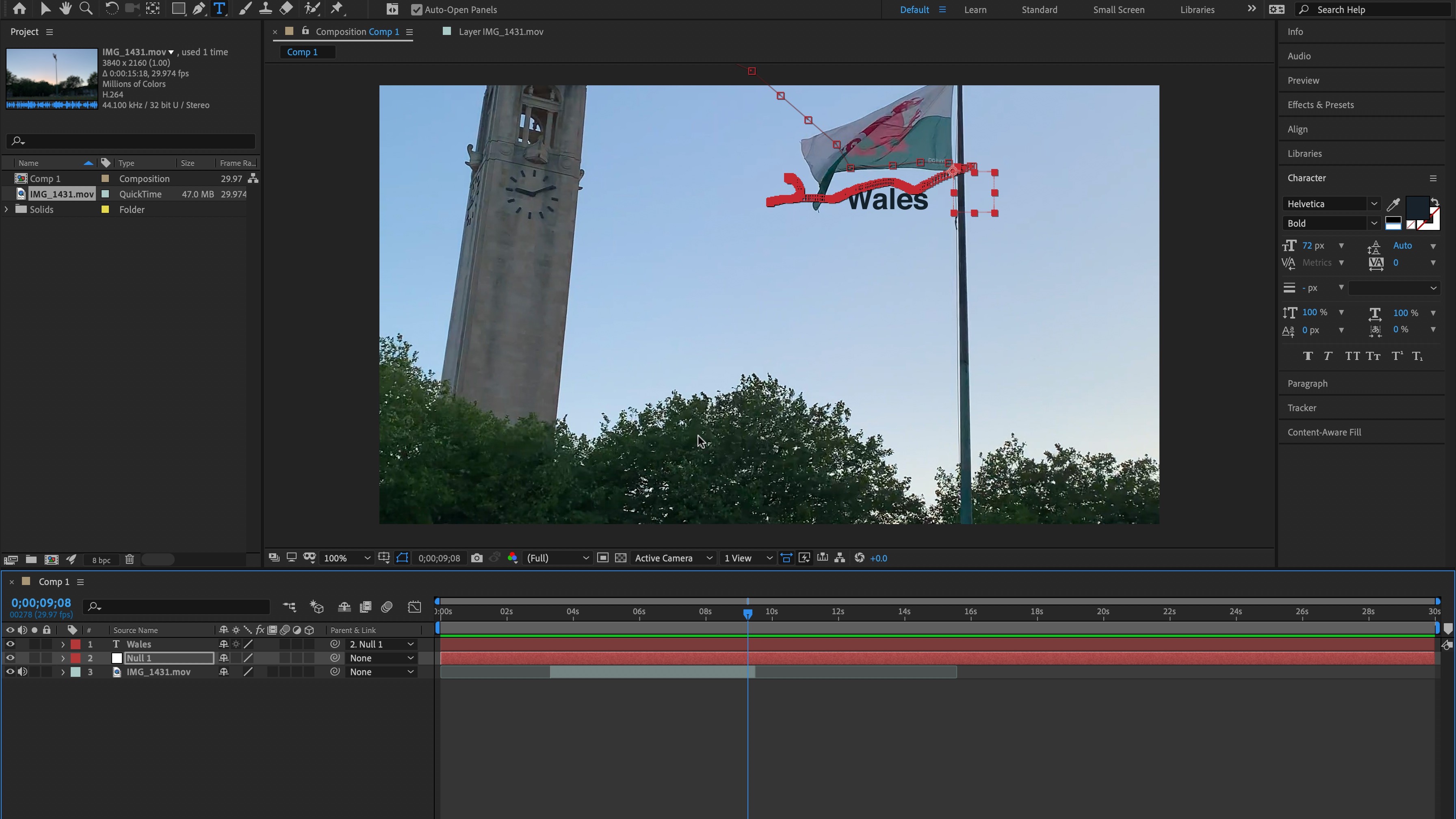The height and width of the screenshot is (819, 1456).
Task: Click the Brush tool icon
Action: point(242,9)
